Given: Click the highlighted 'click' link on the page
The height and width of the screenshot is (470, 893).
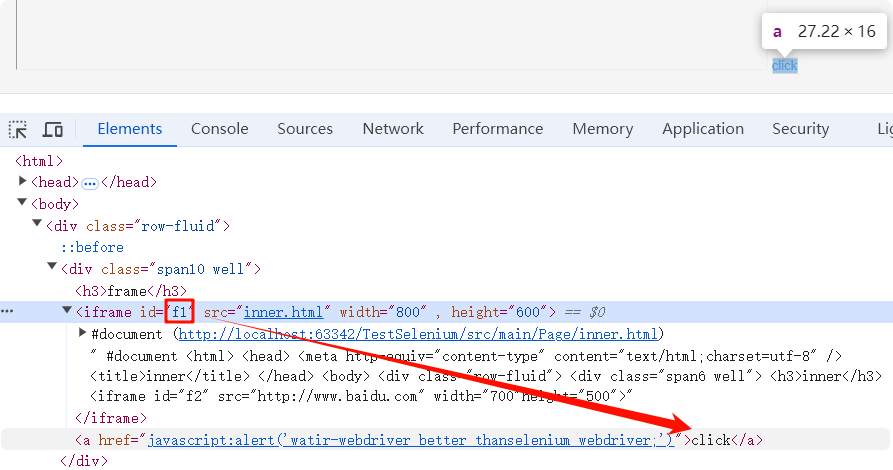Looking at the screenshot, I should [784, 66].
